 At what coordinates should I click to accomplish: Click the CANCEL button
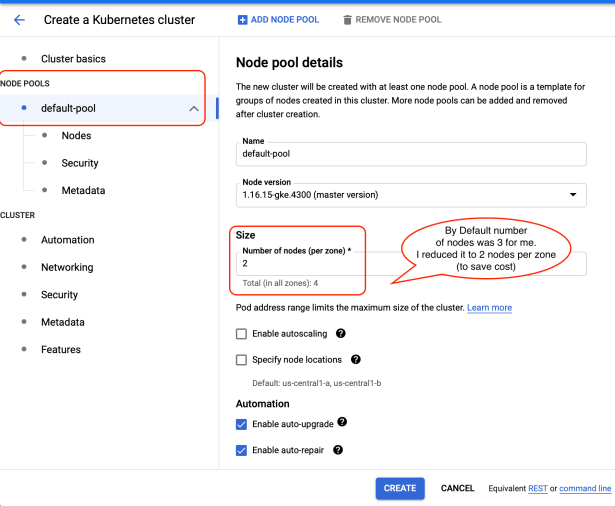click(x=457, y=488)
